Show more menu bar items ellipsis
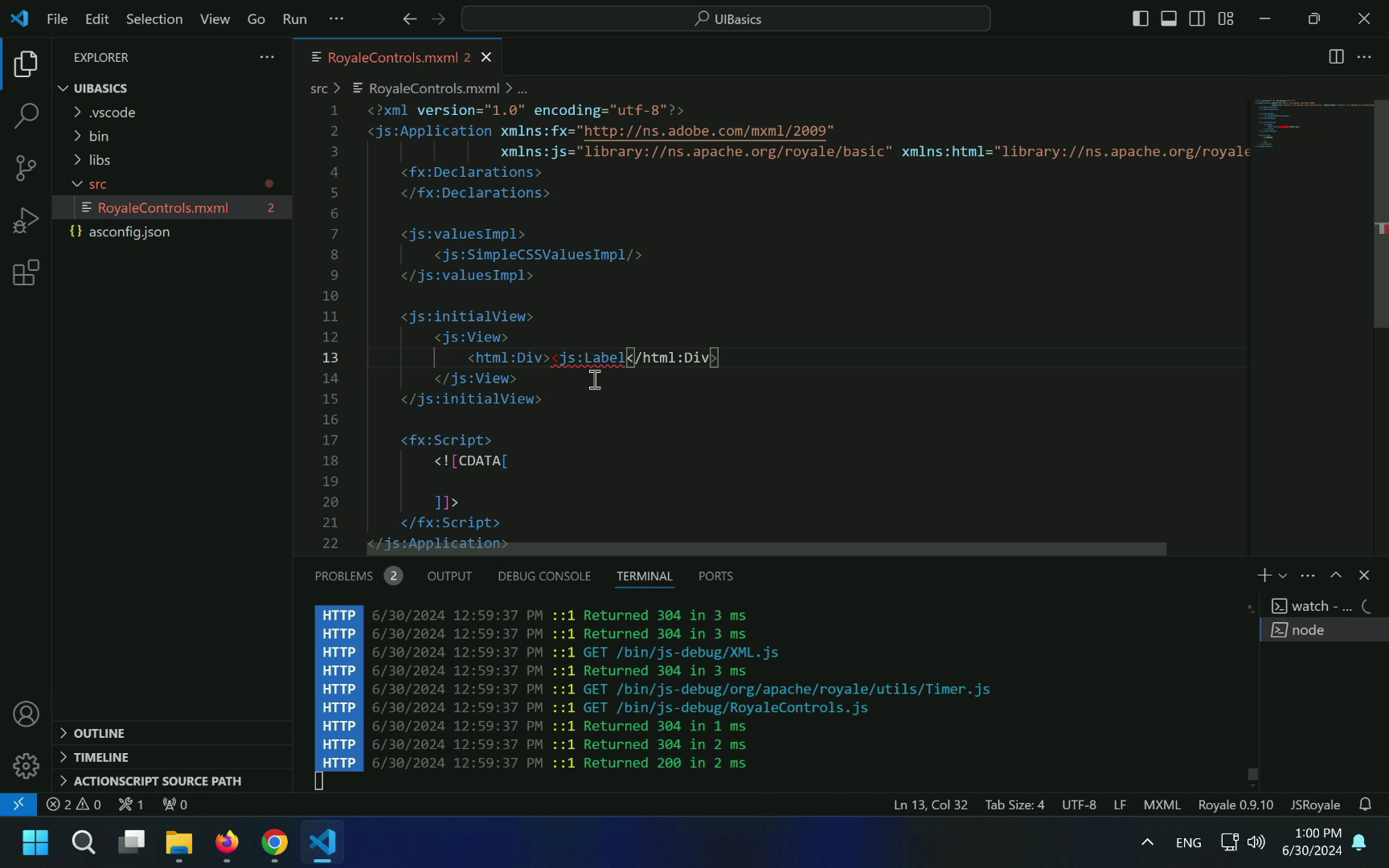The height and width of the screenshot is (868, 1389). coord(336,18)
